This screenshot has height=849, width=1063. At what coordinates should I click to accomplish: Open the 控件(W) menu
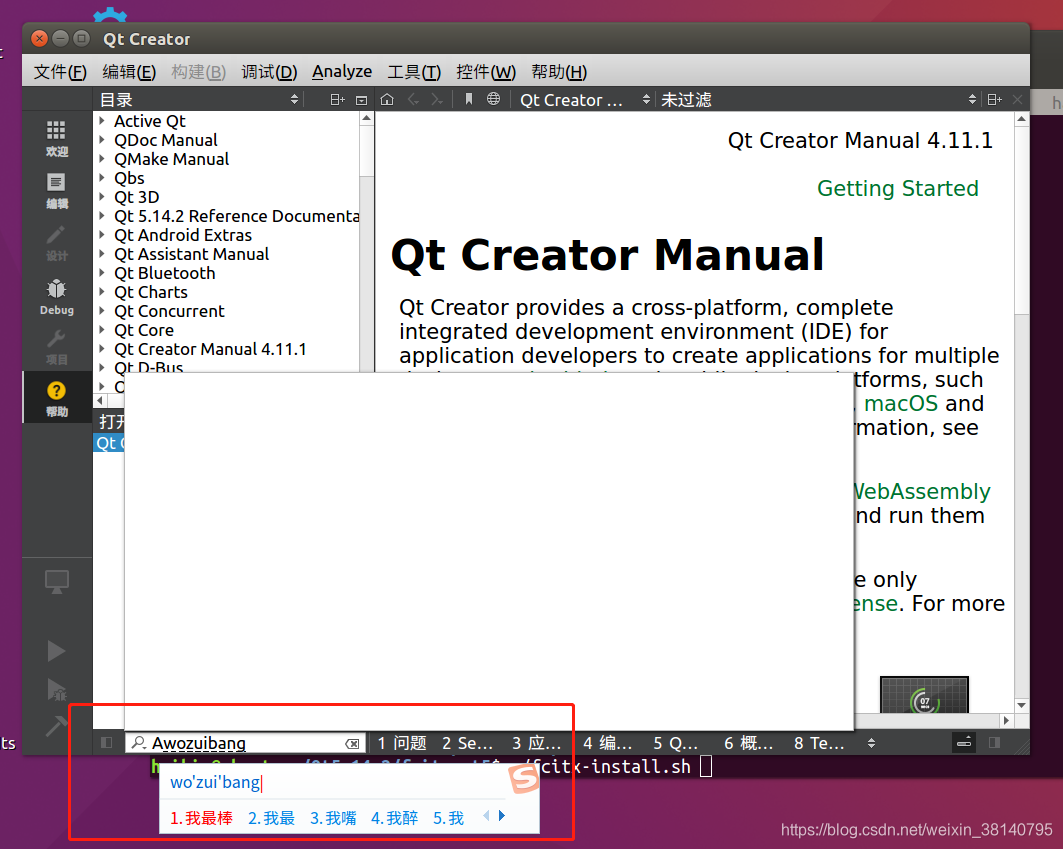(x=485, y=71)
